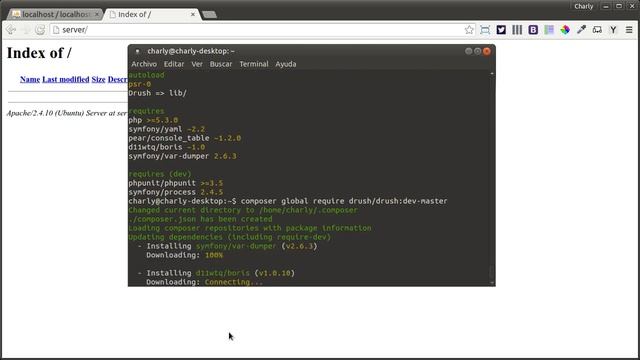Click the symfony/yaml requirement line
This screenshot has height=360, width=640.
click(167, 129)
